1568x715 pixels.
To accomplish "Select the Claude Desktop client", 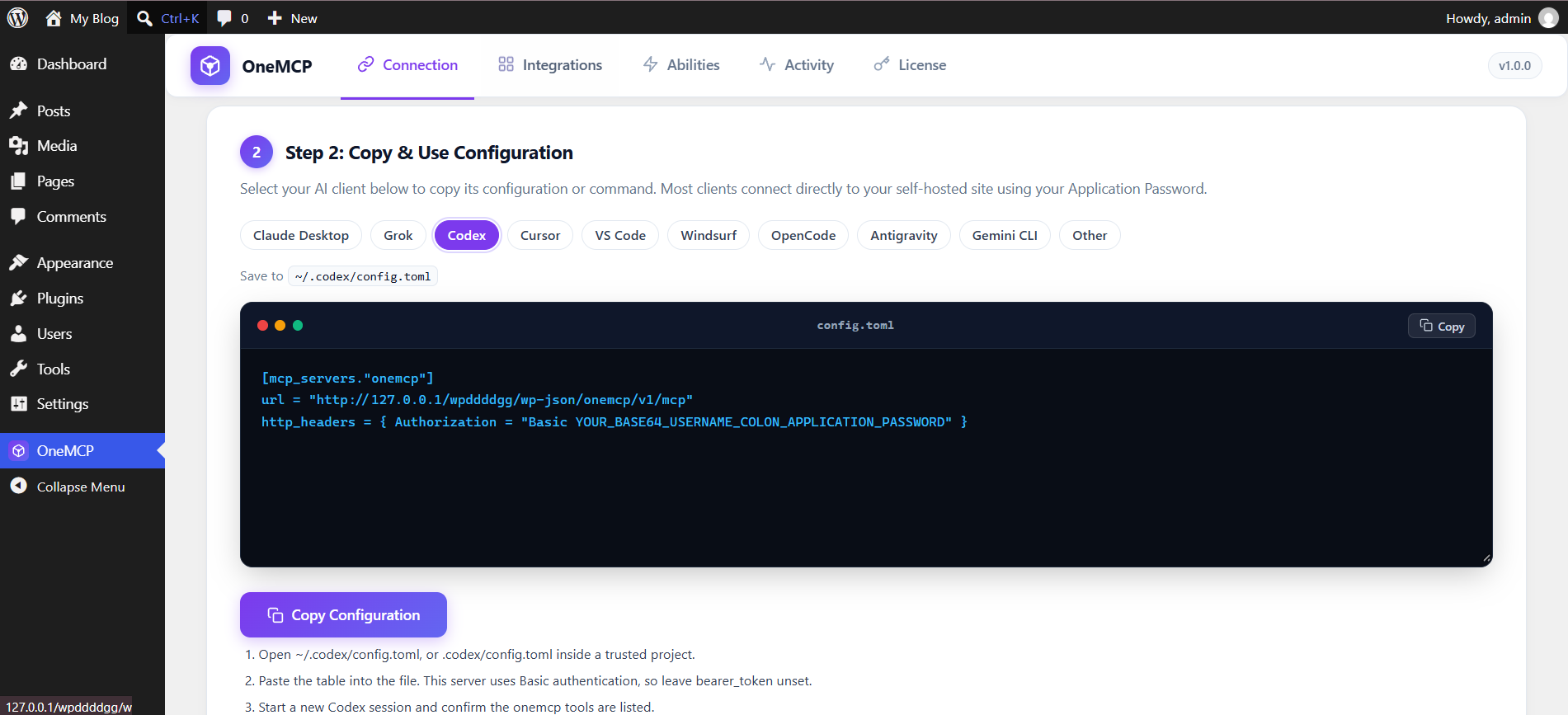I will (x=301, y=235).
